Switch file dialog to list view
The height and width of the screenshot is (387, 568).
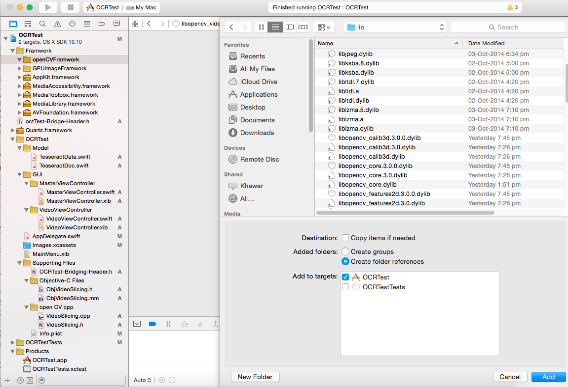275,27
